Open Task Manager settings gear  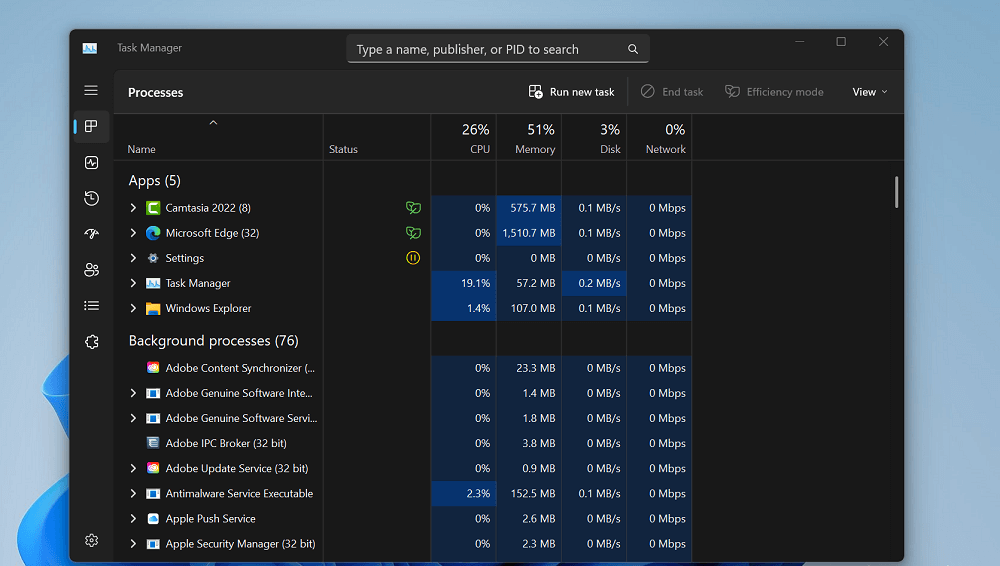91,540
